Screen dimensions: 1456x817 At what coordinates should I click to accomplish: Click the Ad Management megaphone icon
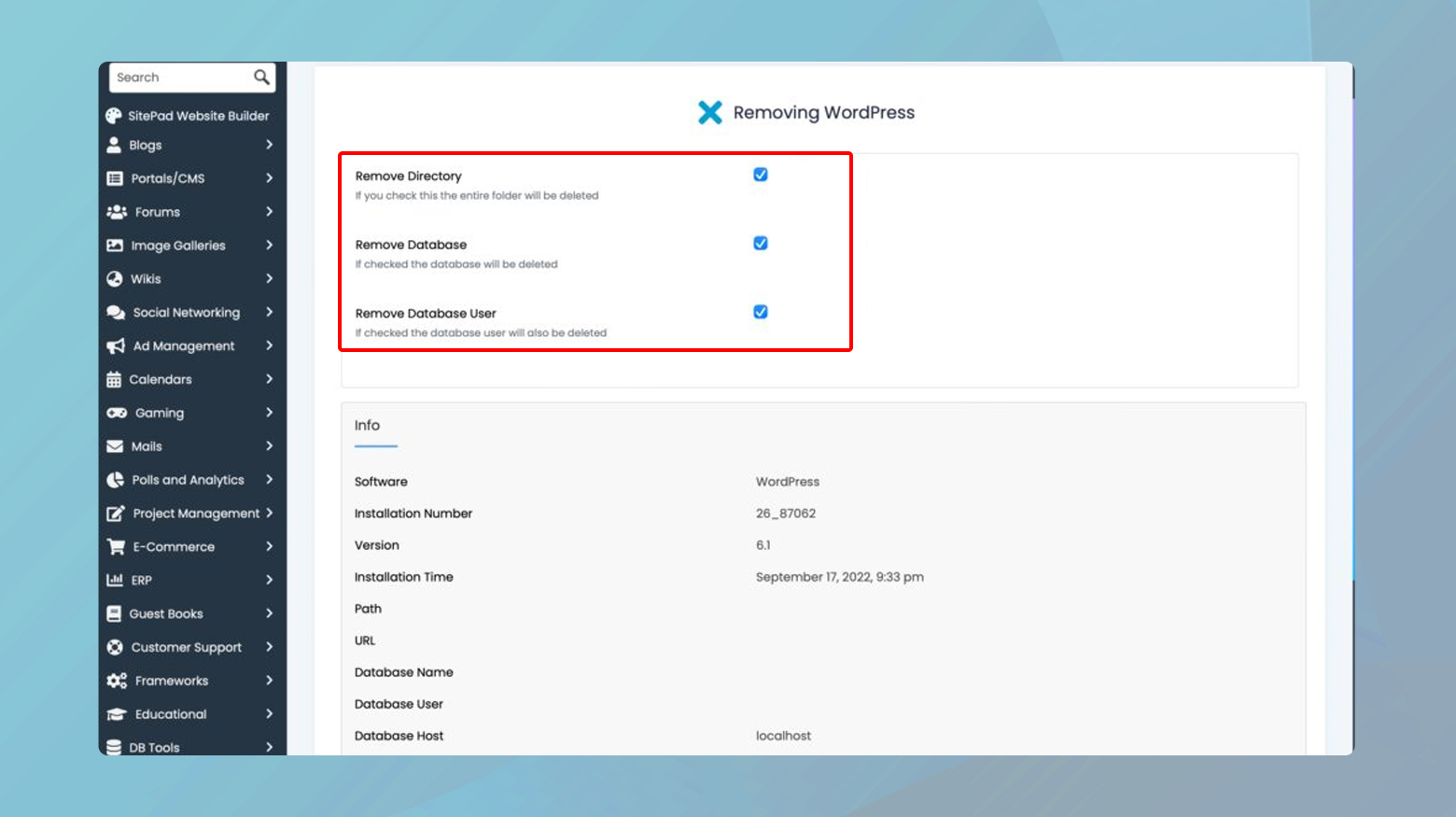115,345
